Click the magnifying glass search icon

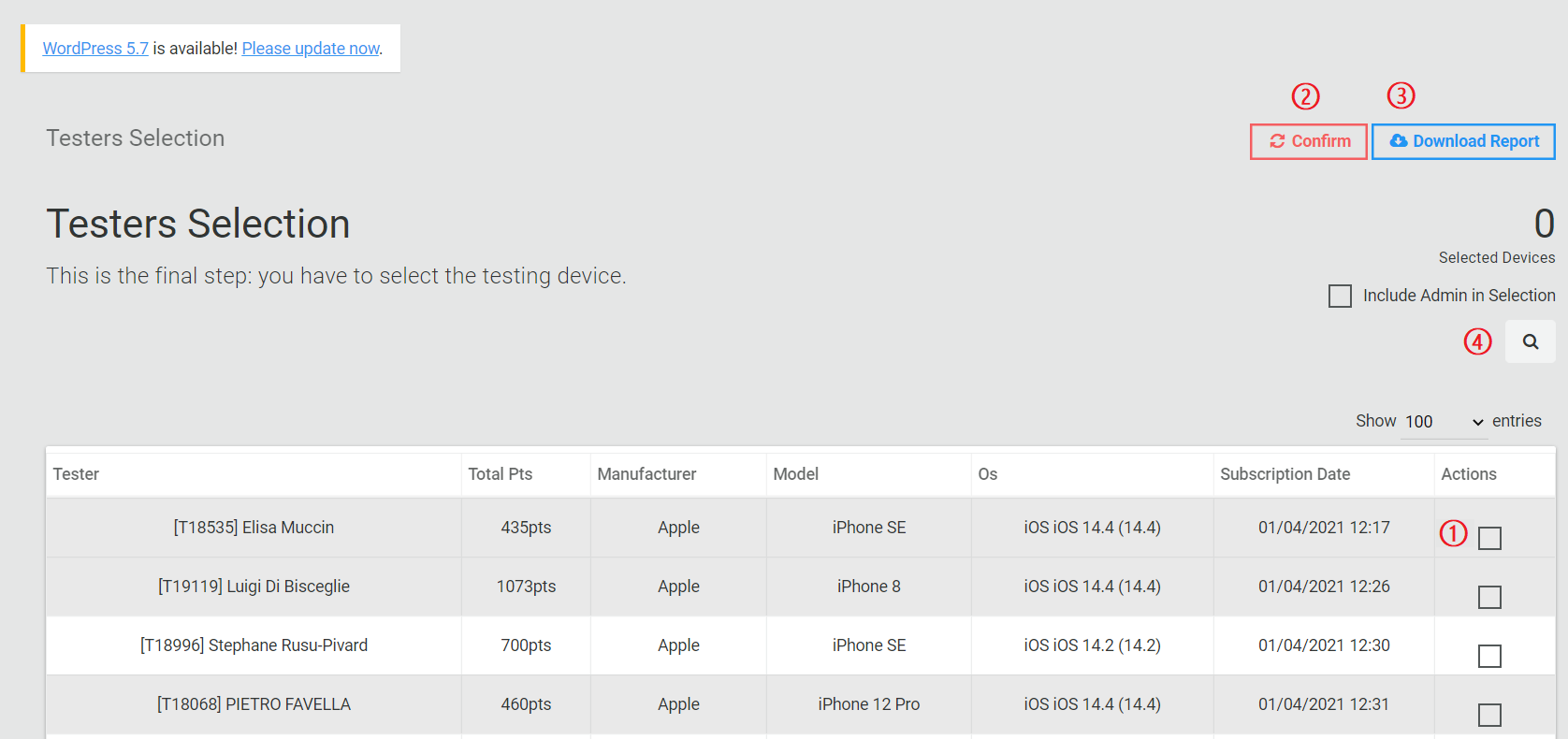click(1531, 341)
